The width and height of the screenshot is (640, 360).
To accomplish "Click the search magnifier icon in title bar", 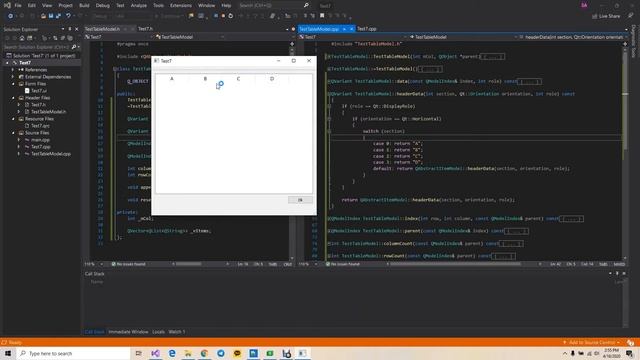I will 306,5.
